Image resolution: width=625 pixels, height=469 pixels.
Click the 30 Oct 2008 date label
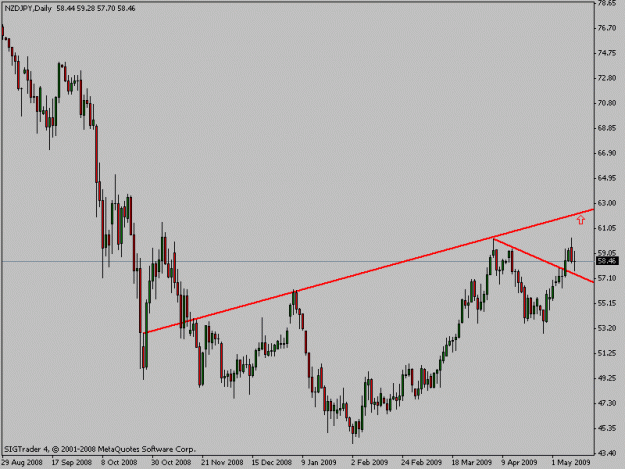pos(171,463)
